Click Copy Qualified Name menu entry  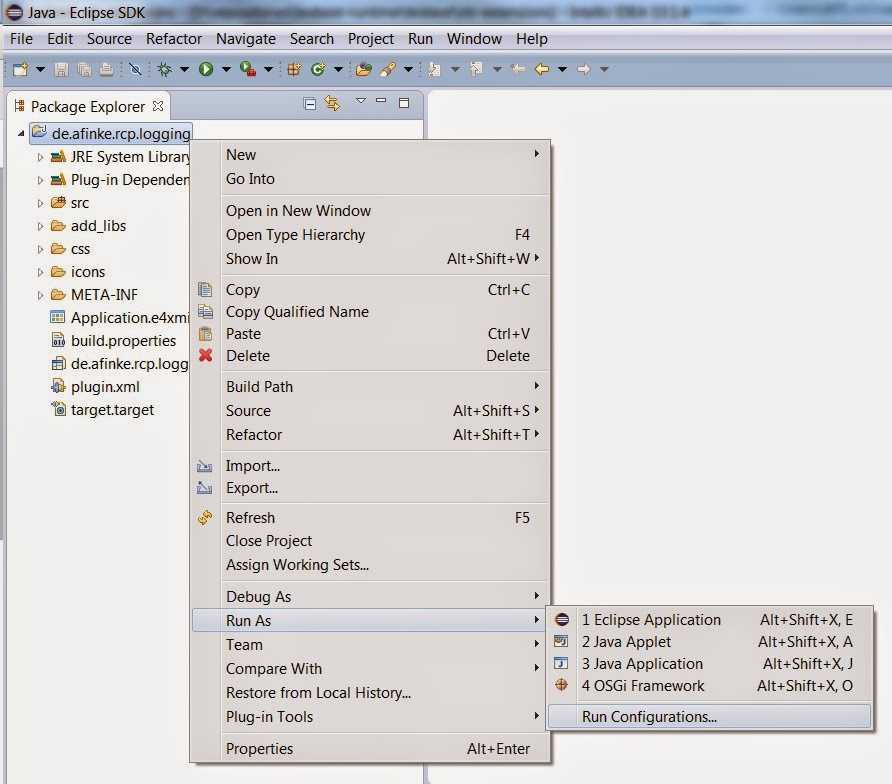(x=370, y=312)
